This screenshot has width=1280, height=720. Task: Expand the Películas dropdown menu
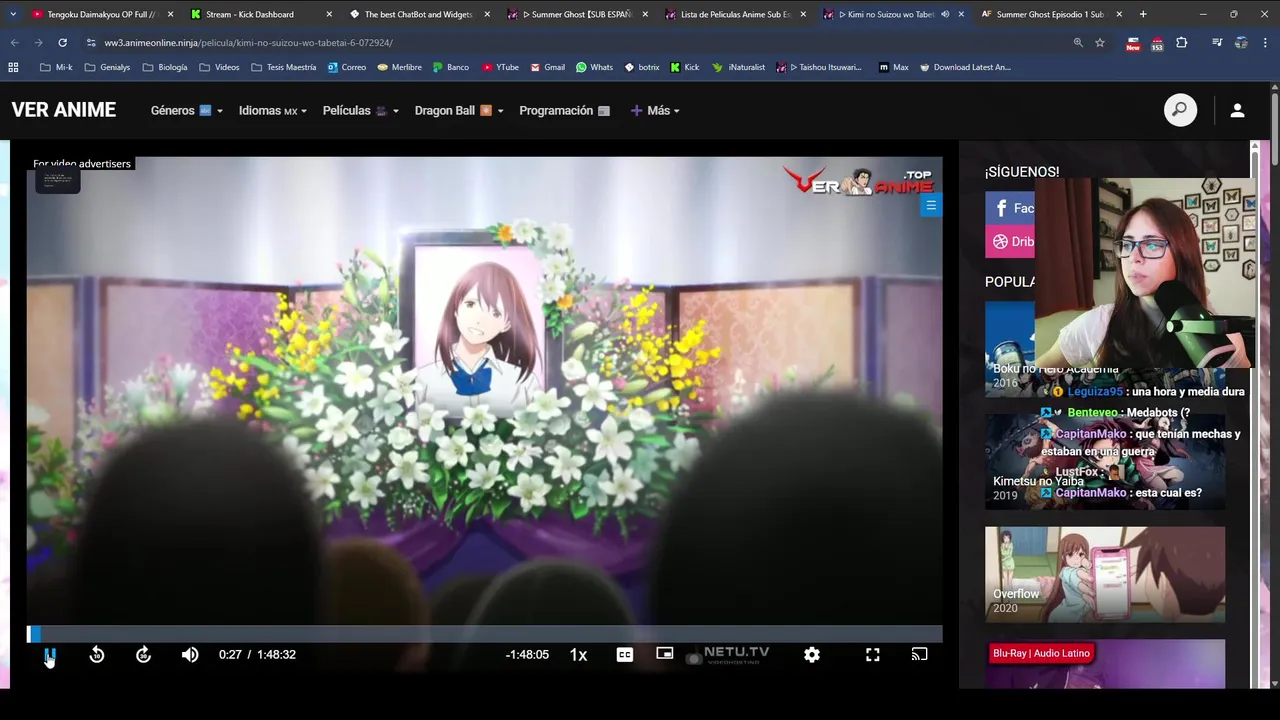[x=360, y=110]
